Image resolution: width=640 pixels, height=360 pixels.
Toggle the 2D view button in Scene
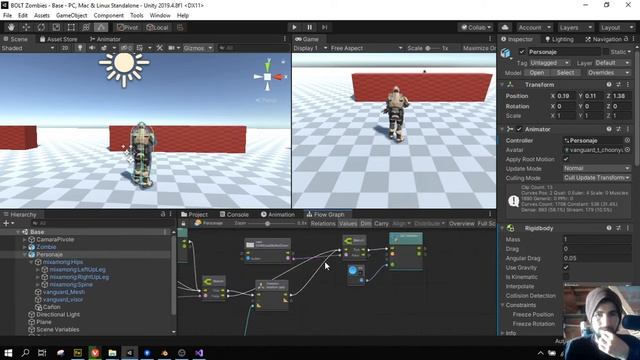pos(65,48)
